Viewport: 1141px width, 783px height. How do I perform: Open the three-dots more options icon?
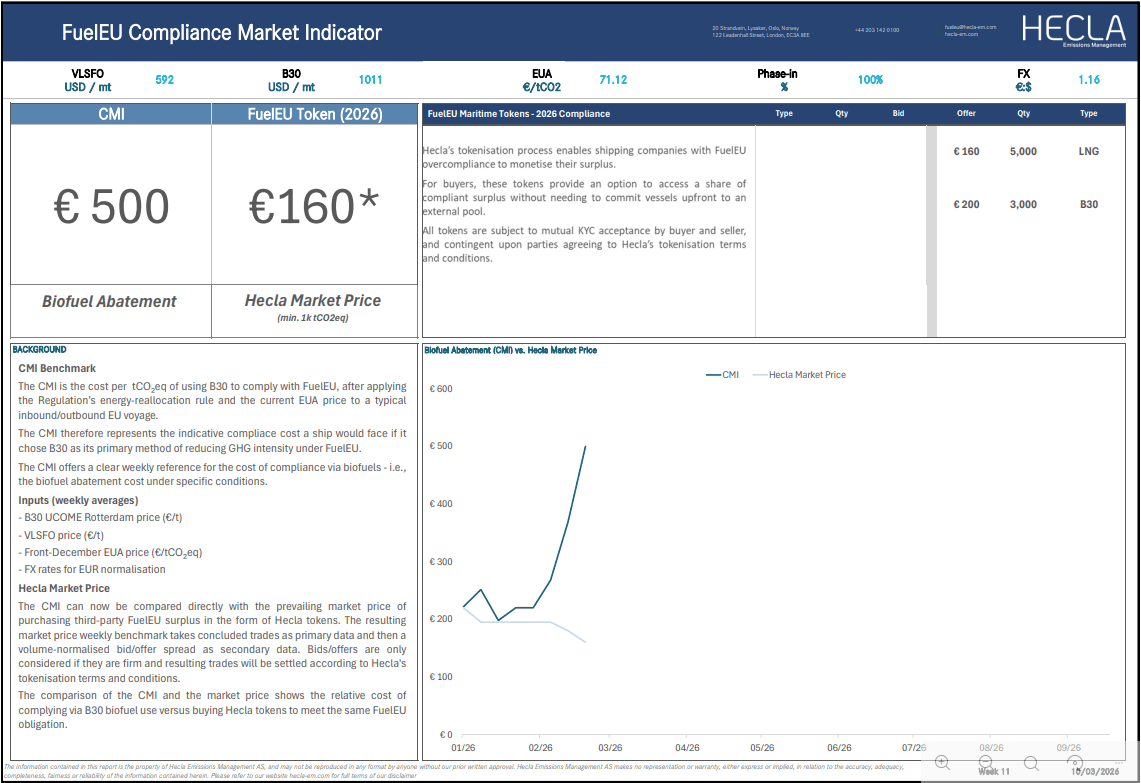(x=1118, y=763)
